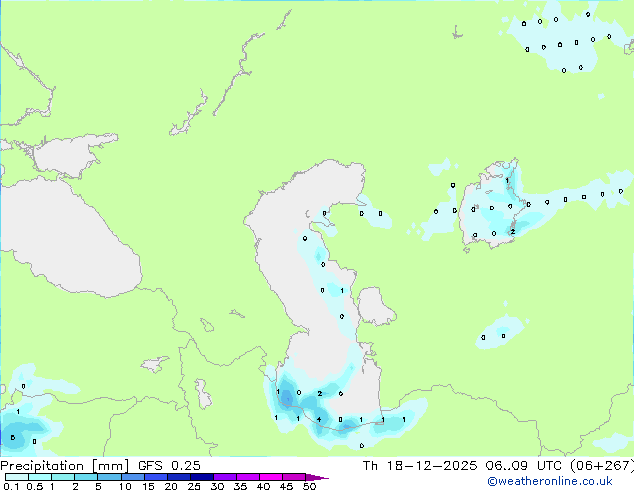Click the legend label "50"
634x490 pixels.
[x=309, y=486]
